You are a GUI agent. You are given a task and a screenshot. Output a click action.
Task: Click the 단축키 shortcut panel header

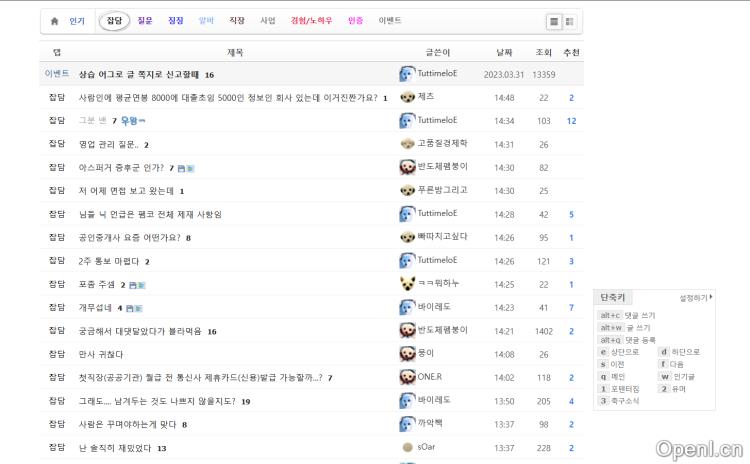(612, 297)
